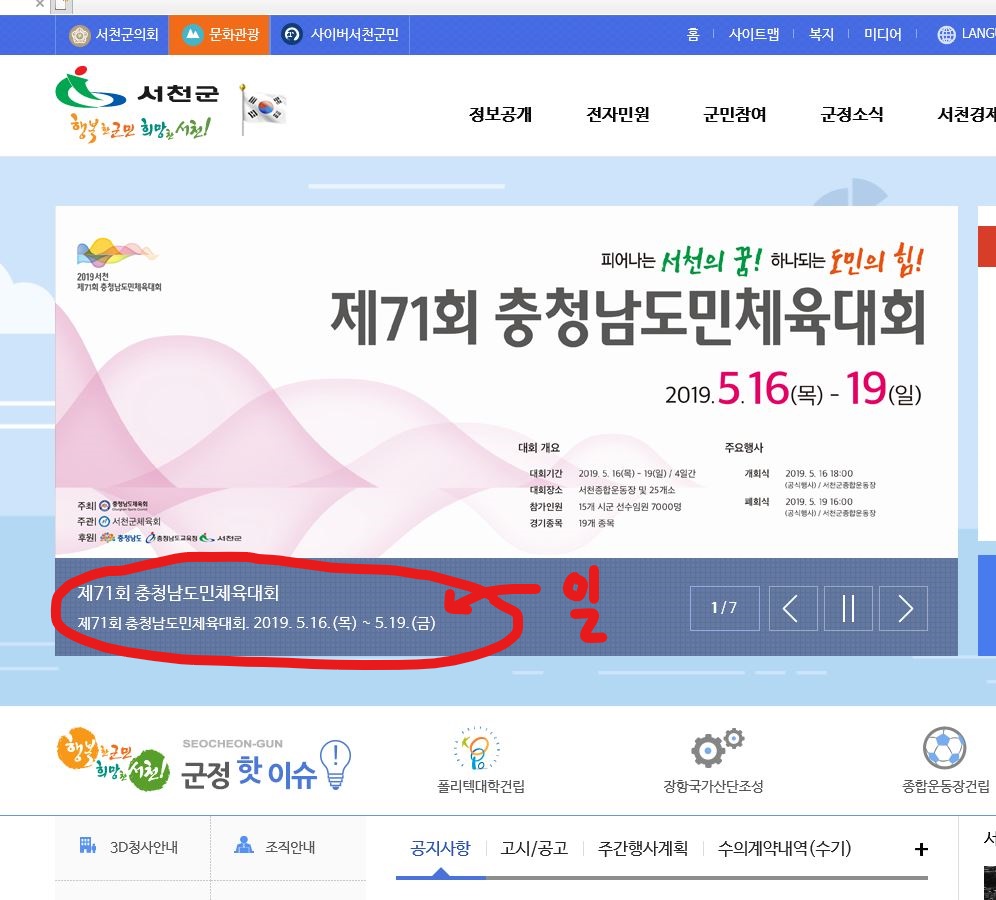996x900 pixels.
Task: Click the 2019 서천 도민체육대회 emblem in banner
Action: 119,265
